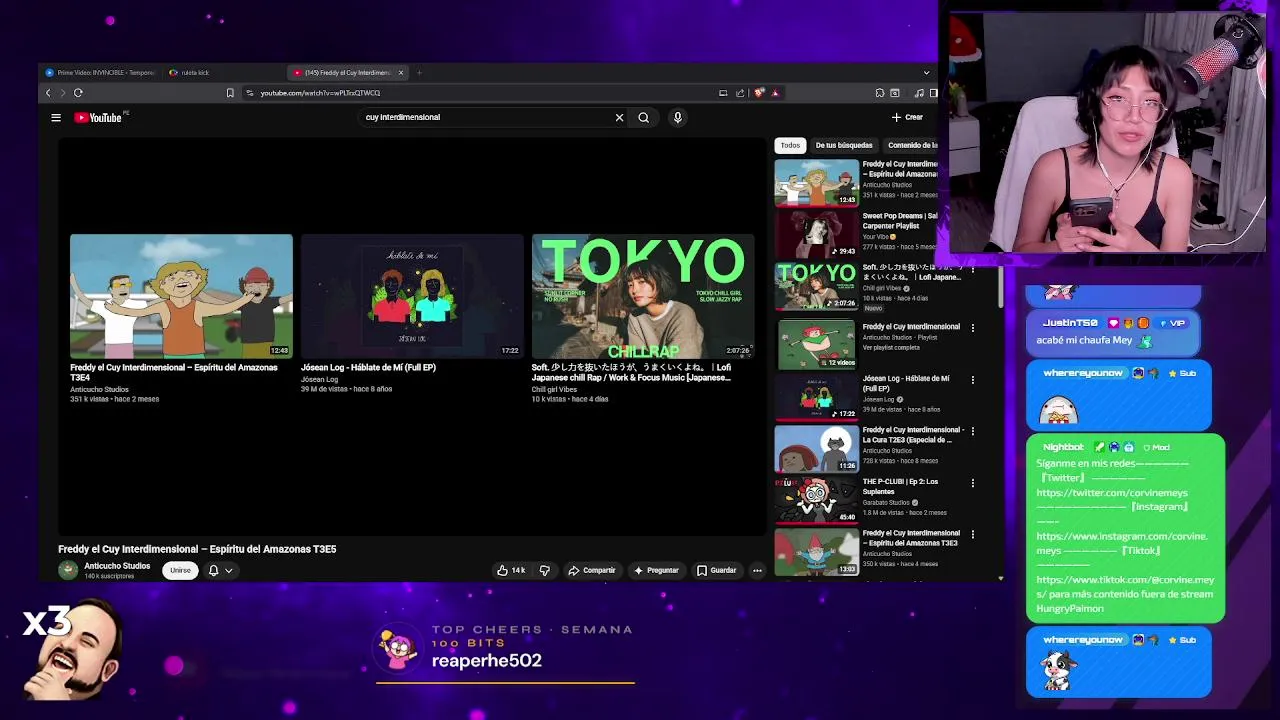This screenshot has width=1280, height=720.
Task: Select the youtube.com address bar
Action: [x=320, y=93]
